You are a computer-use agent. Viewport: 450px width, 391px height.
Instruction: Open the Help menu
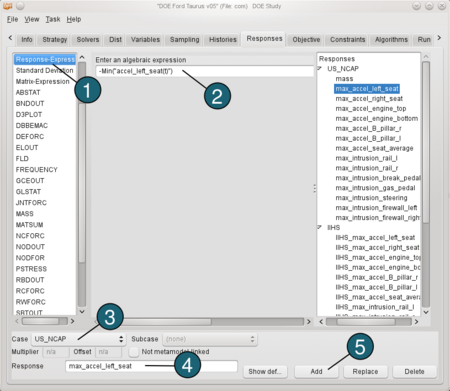click(x=74, y=19)
